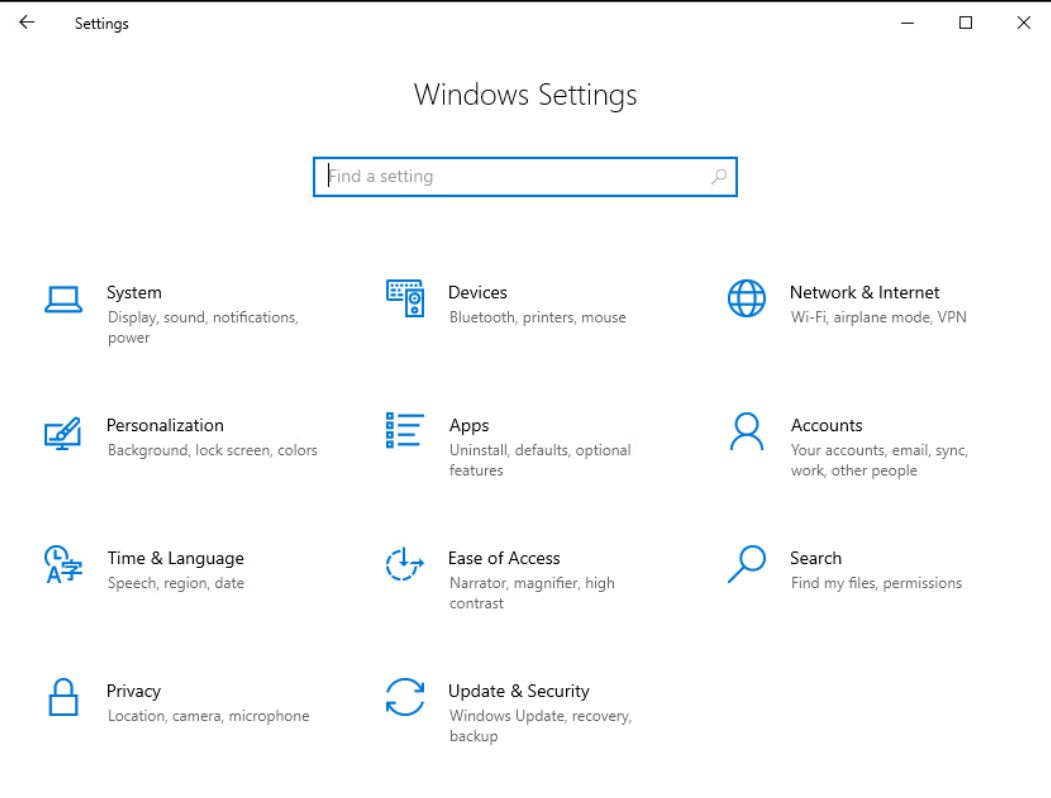Click the Accounts person icon

point(747,431)
